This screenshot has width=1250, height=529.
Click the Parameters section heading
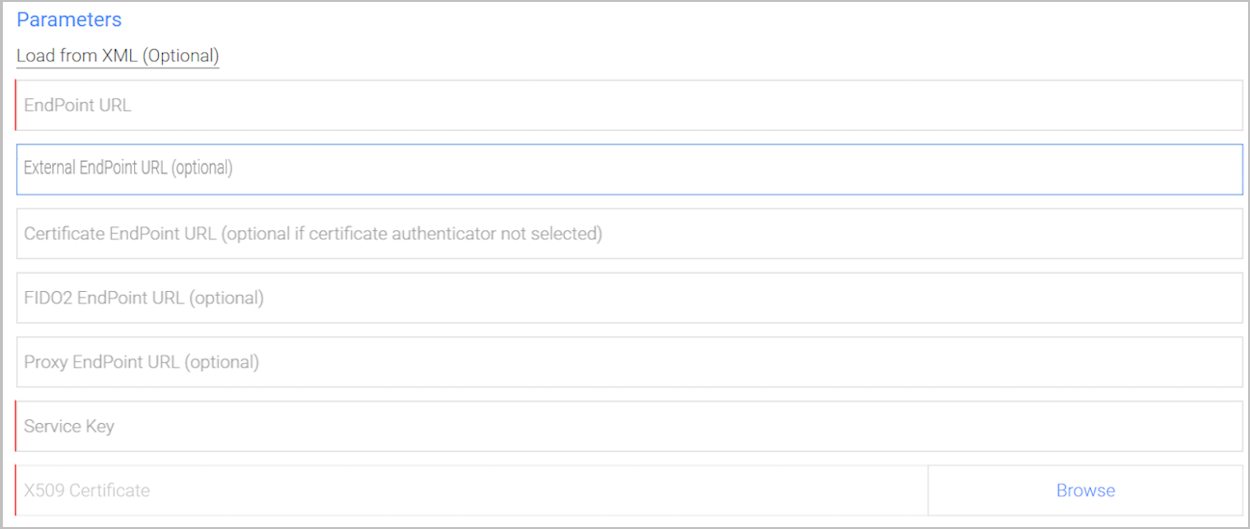[69, 20]
